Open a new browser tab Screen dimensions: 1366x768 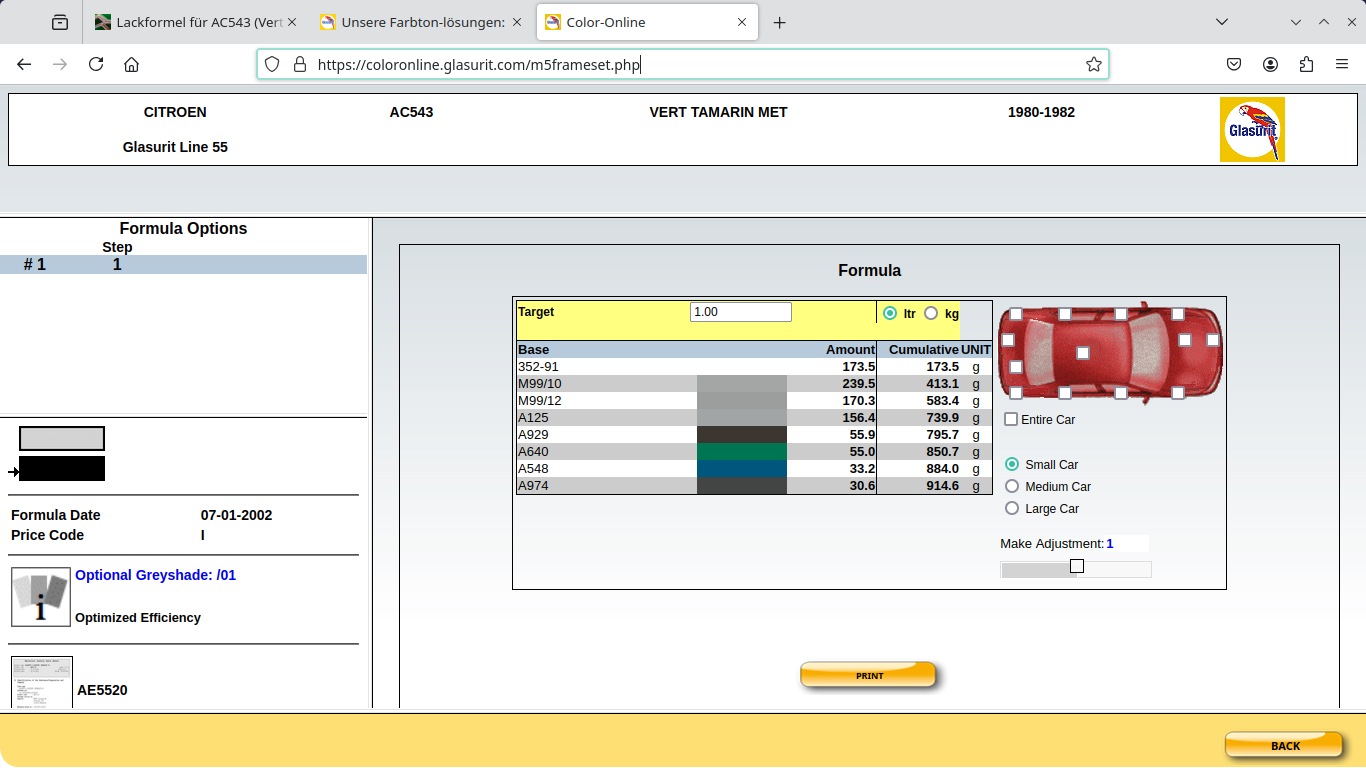[780, 22]
